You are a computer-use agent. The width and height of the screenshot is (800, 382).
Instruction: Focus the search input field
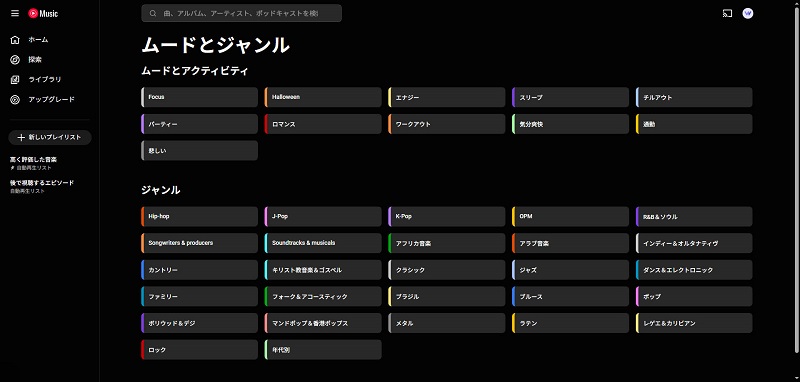(241, 13)
